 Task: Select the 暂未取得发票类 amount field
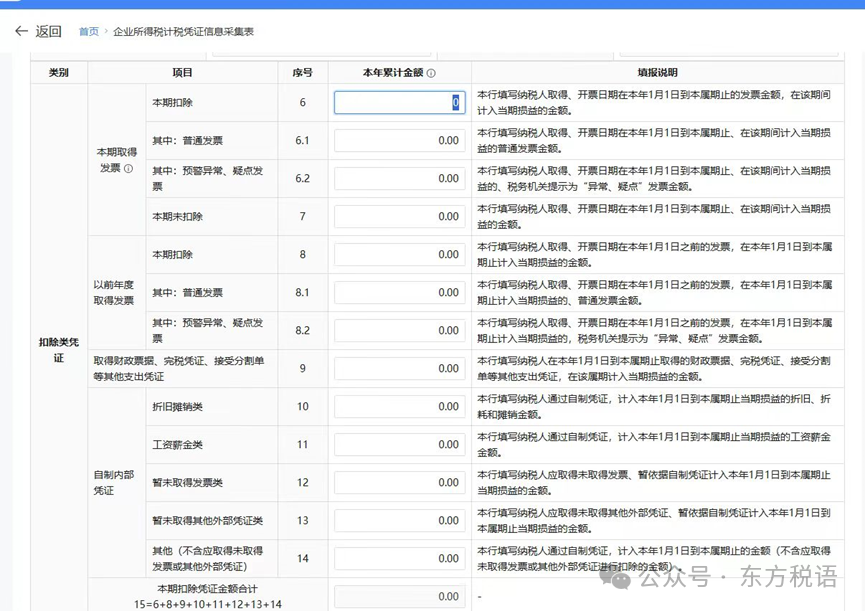pyautogui.click(x=399, y=483)
